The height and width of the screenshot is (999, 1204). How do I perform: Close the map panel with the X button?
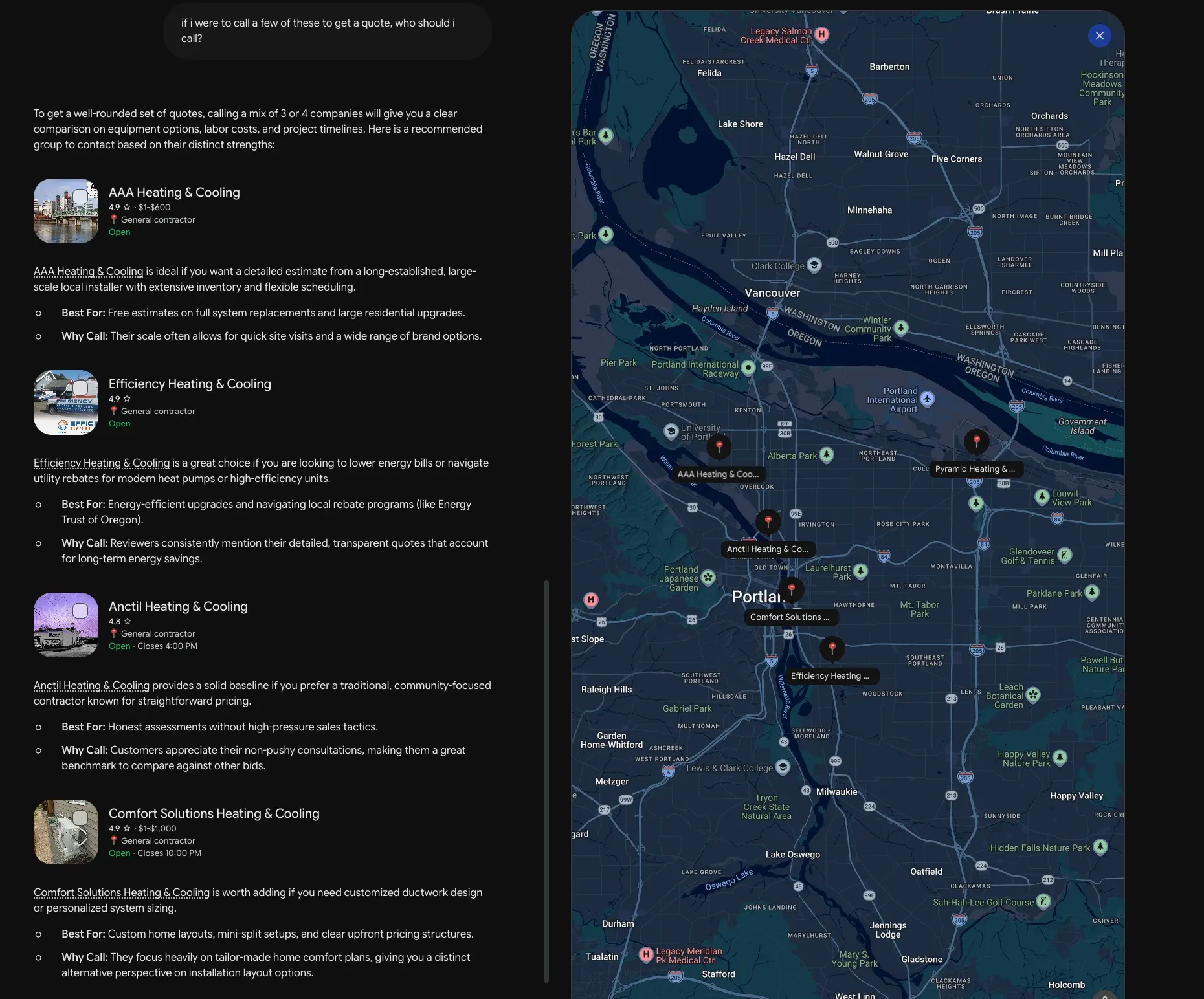(x=1099, y=36)
